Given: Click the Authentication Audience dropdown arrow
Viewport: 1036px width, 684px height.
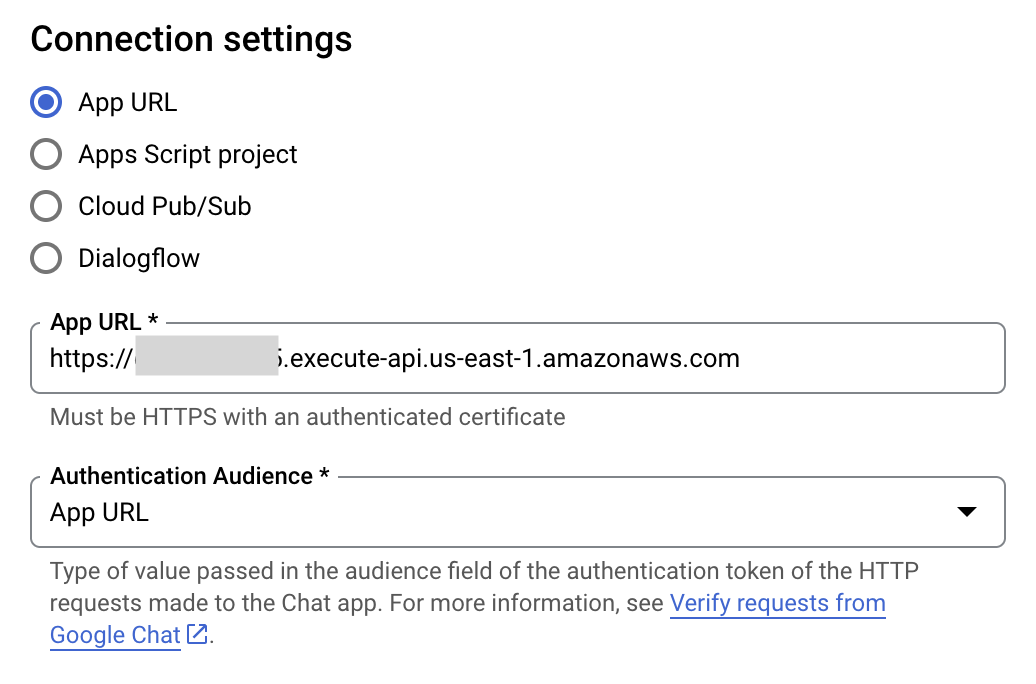Looking at the screenshot, I should pyautogui.click(x=966, y=512).
